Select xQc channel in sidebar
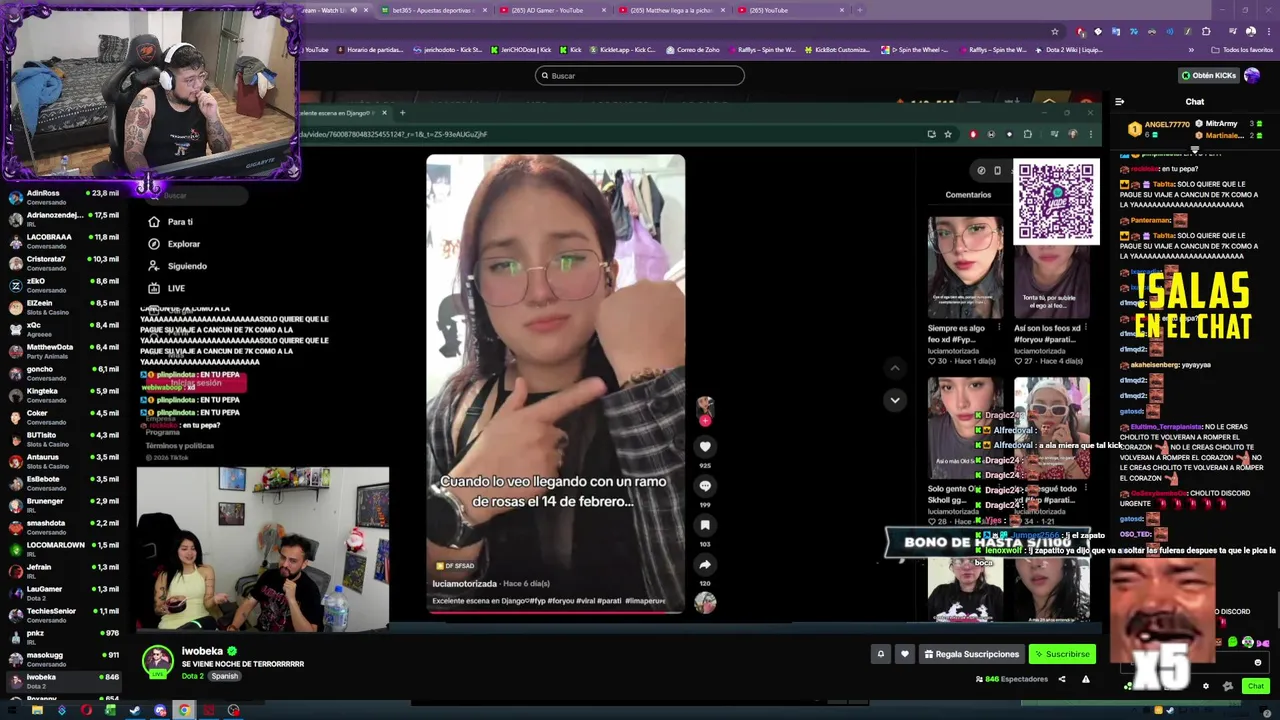1280x720 pixels. click(x=62, y=329)
